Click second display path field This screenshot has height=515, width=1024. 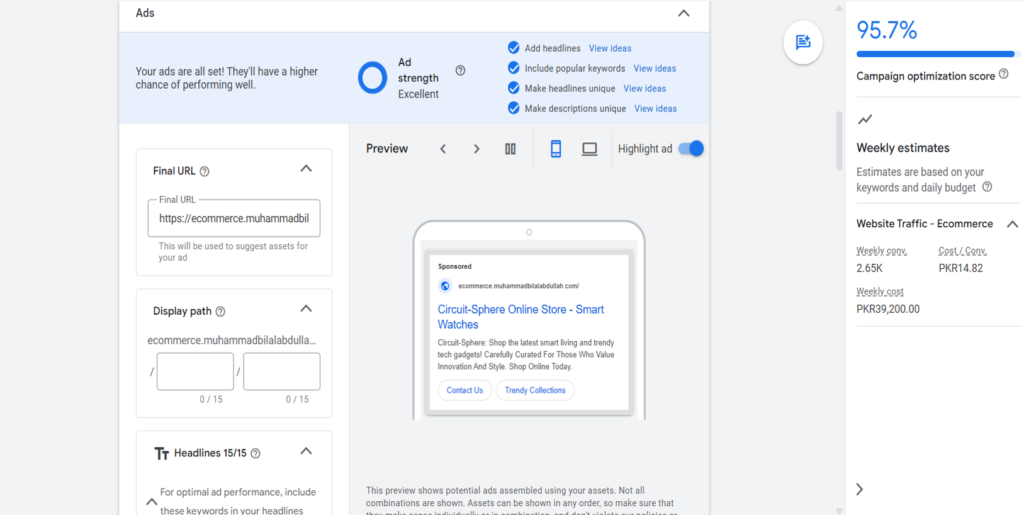(x=281, y=371)
